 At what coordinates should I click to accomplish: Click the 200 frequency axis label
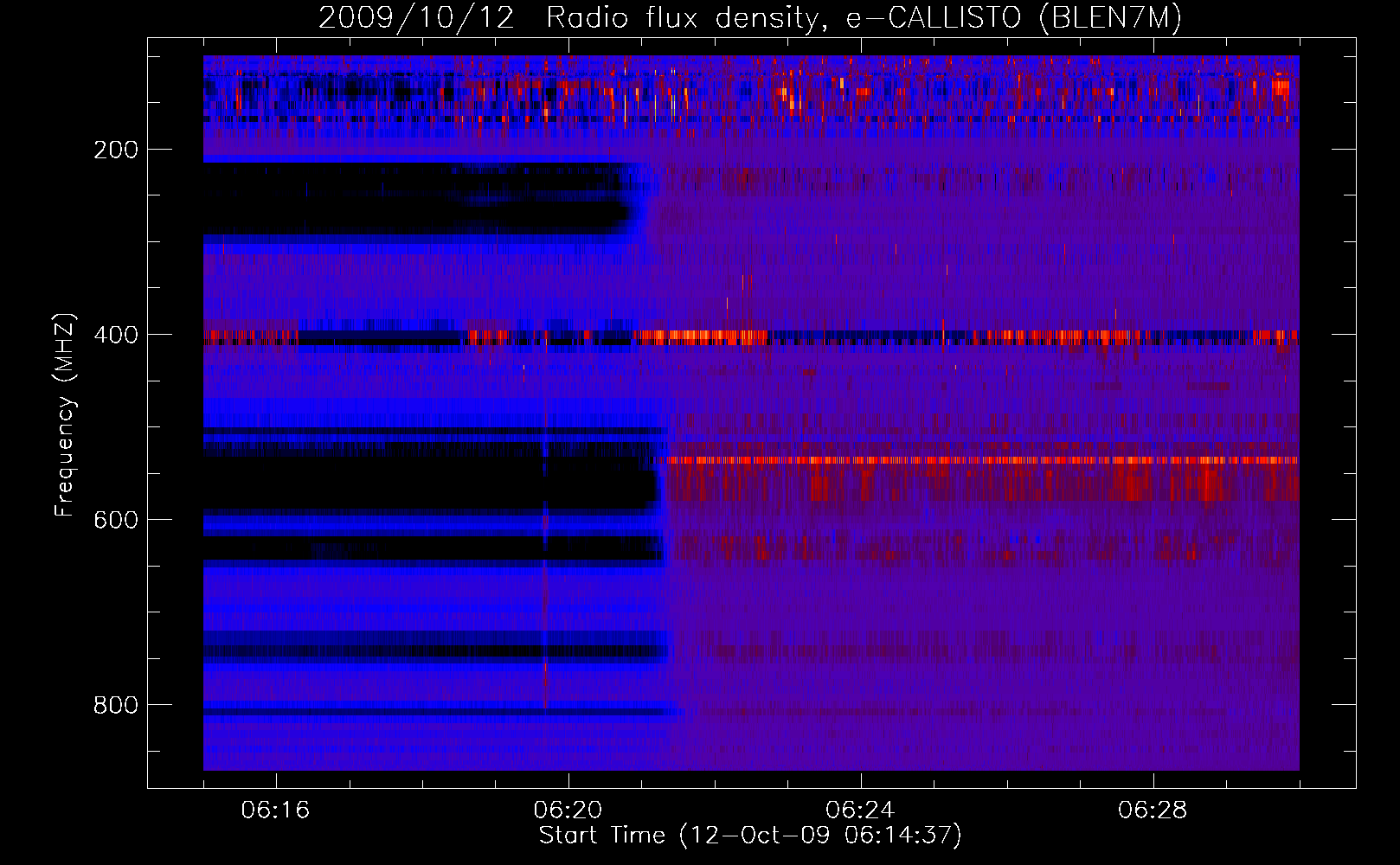coord(116,150)
